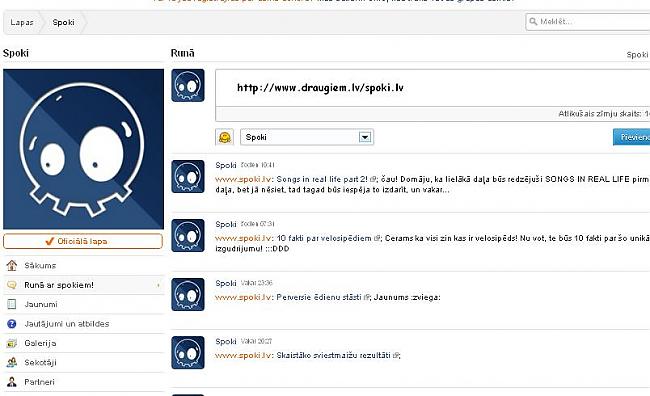Image resolution: width=650 pixels, height=396 pixels.
Task: Open www.spoki.lv link in Songs in real life post
Action: (243, 179)
